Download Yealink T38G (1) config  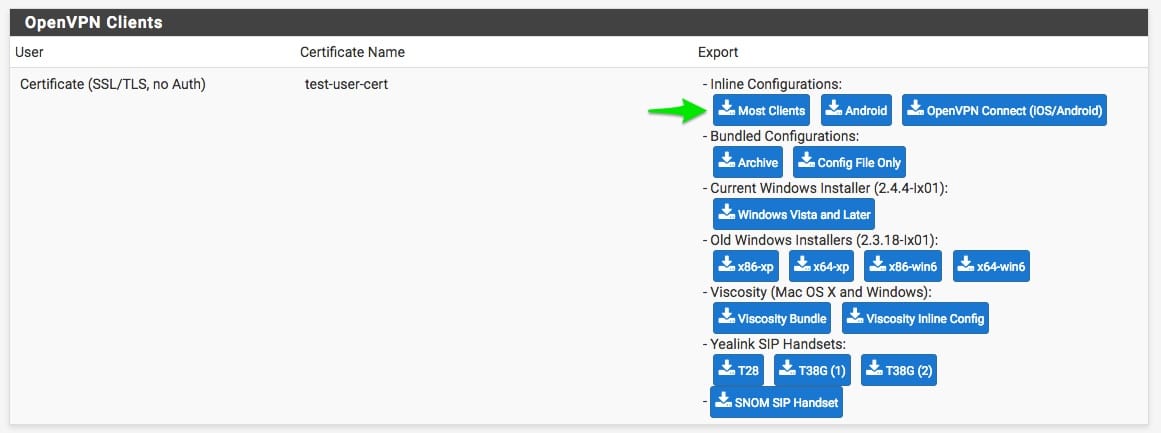[x=812, y=370]
